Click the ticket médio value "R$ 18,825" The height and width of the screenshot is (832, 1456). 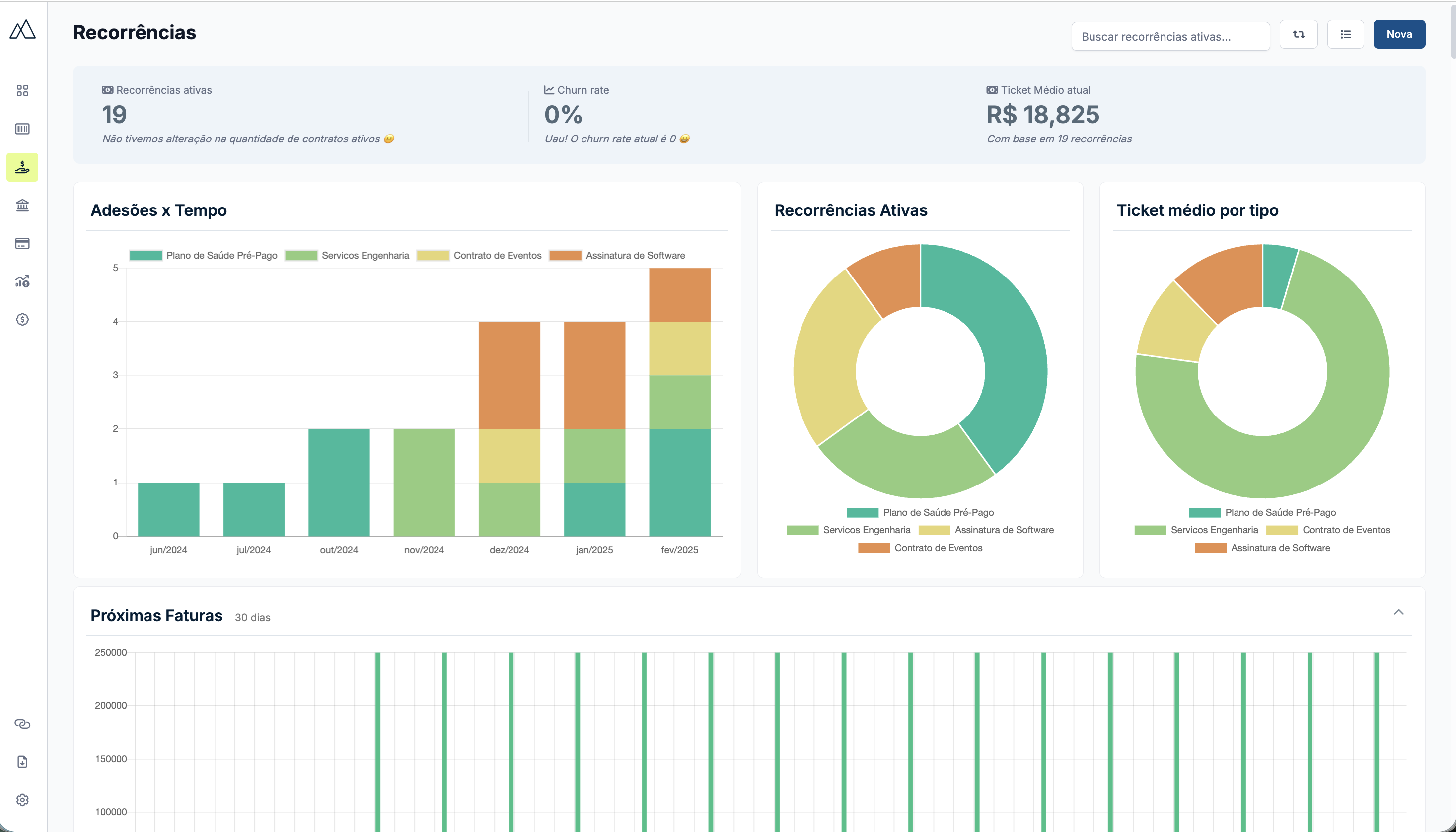tap(1043, 114)
